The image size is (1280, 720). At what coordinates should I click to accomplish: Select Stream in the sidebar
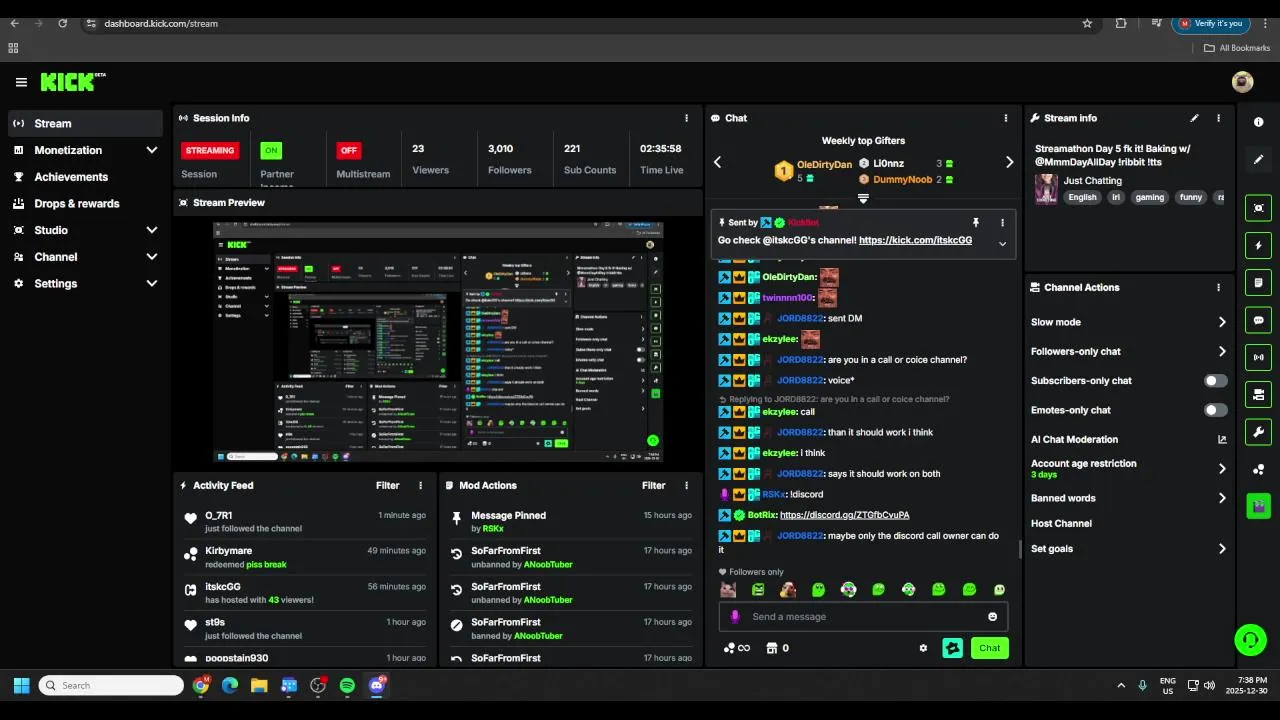coord(84,124)
